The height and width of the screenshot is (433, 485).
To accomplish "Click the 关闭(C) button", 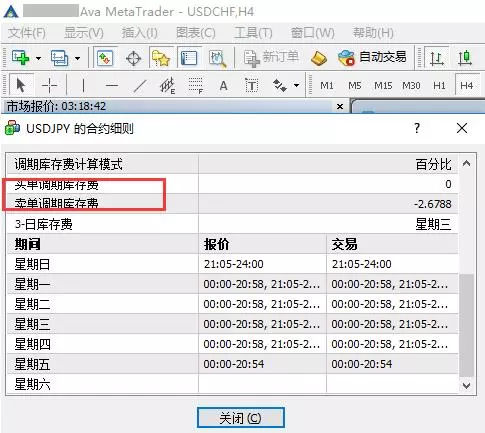I will pos(241,418).
